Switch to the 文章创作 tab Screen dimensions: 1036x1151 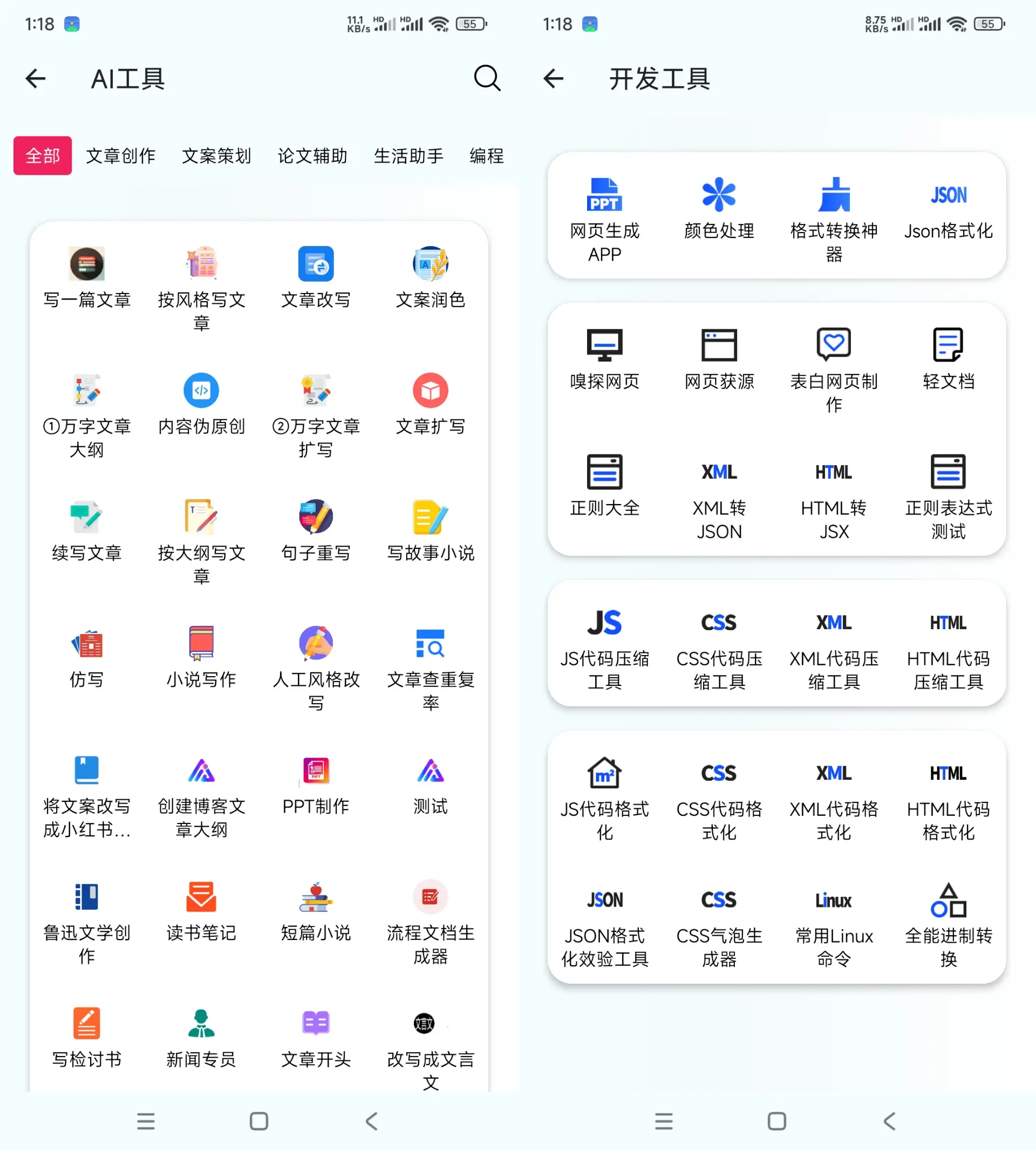coord(121,155)
